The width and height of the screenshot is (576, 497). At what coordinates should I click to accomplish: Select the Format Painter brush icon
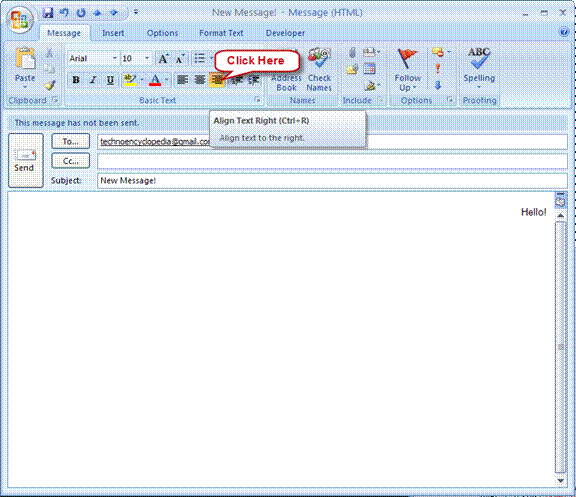(50, 86)
